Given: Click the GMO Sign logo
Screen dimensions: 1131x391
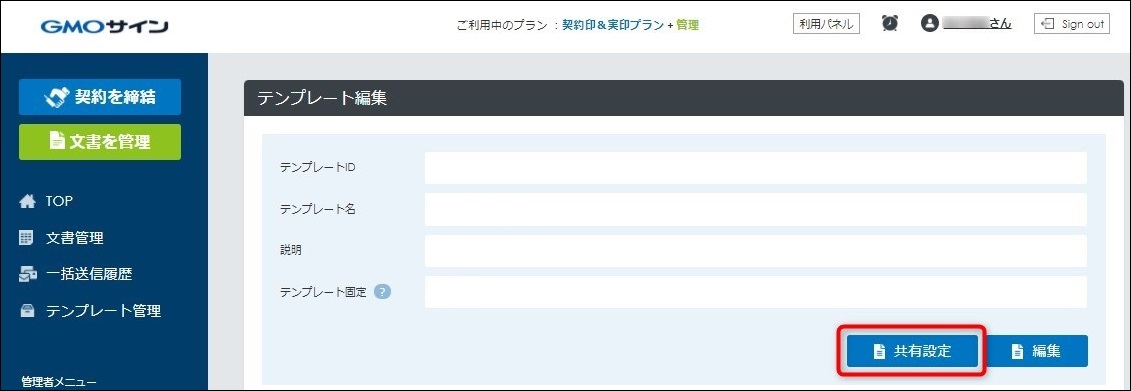Looking at the screenshot, I should pyautogui.click(x=105, y=27).
